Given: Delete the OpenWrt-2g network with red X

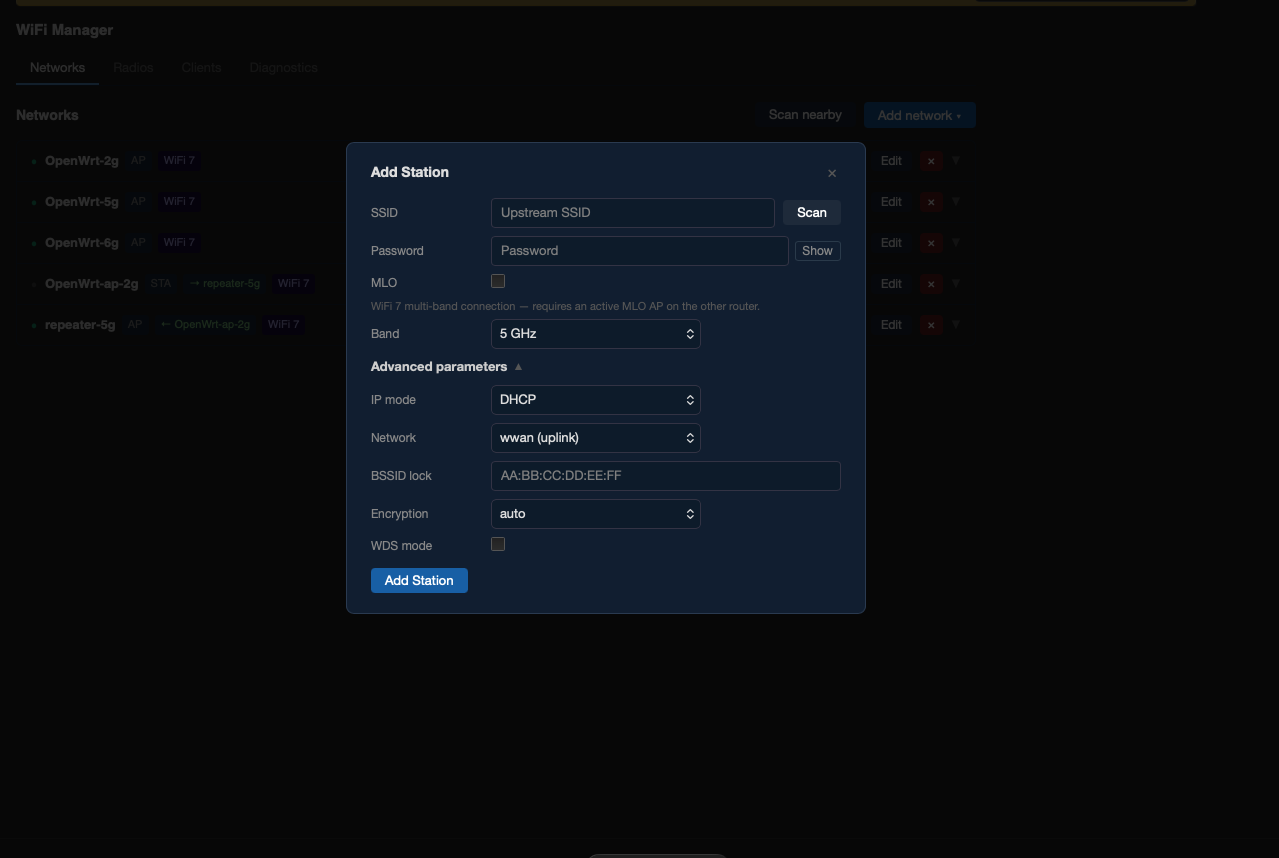Looking at the screenshot, I should tap(931, 161).
